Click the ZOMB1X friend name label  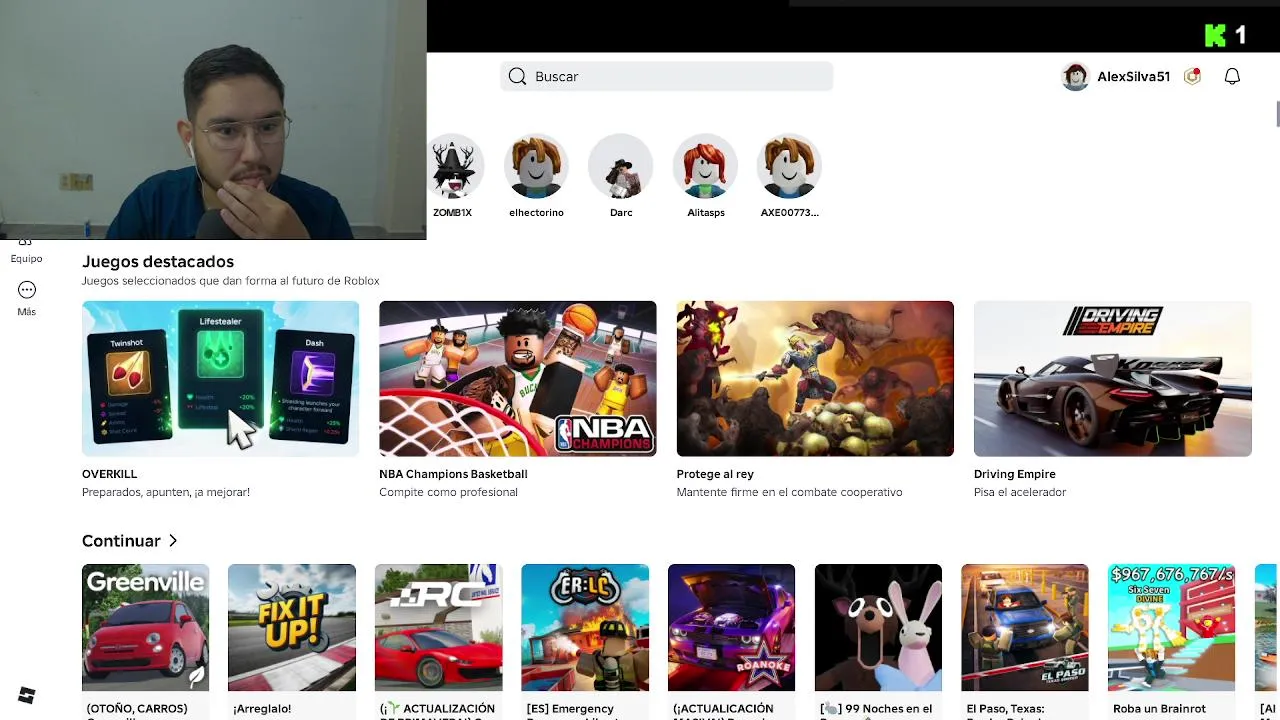click(x=452, y=213)
